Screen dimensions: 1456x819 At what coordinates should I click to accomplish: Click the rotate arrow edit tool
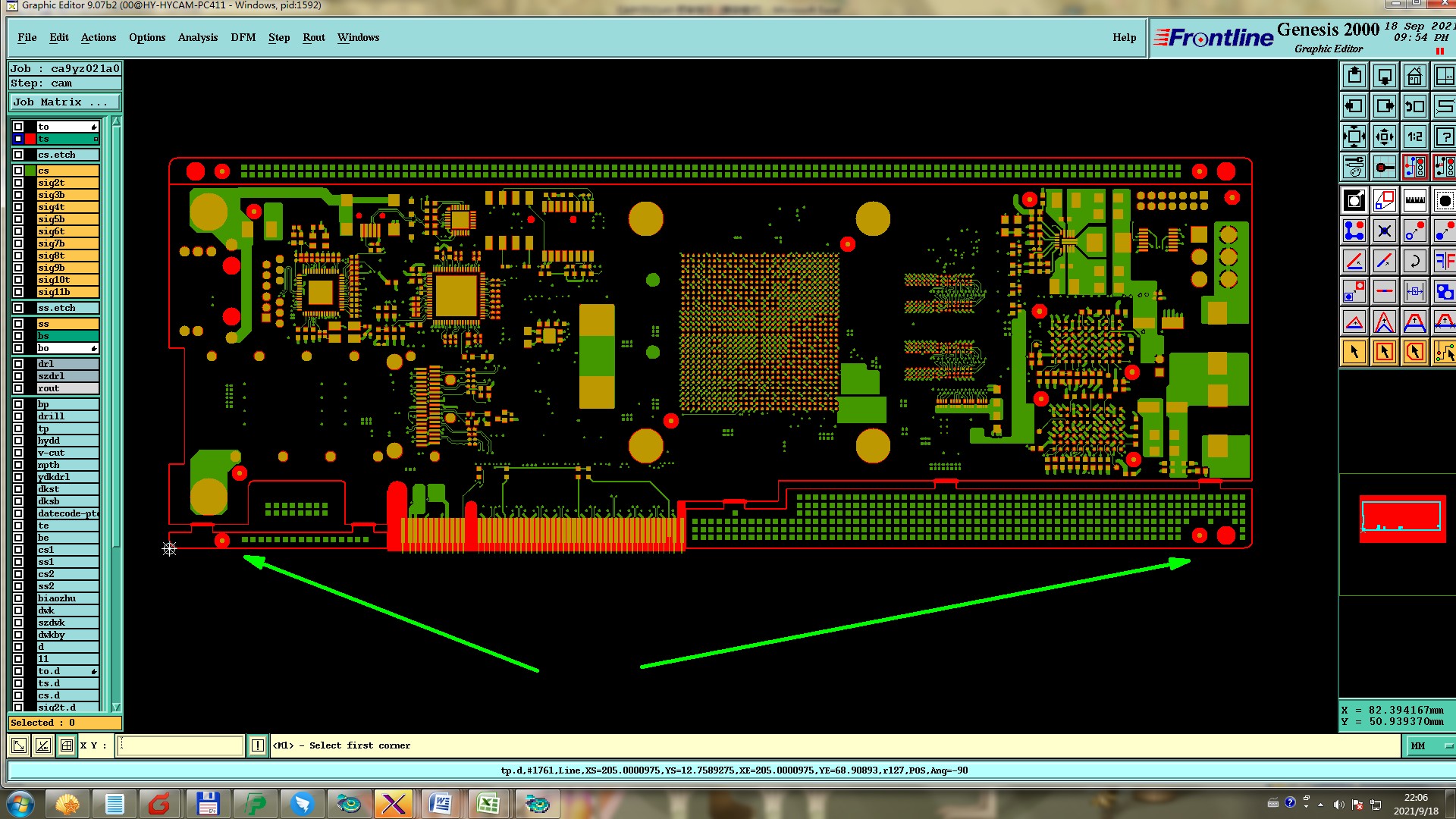tap(1414, 262)
